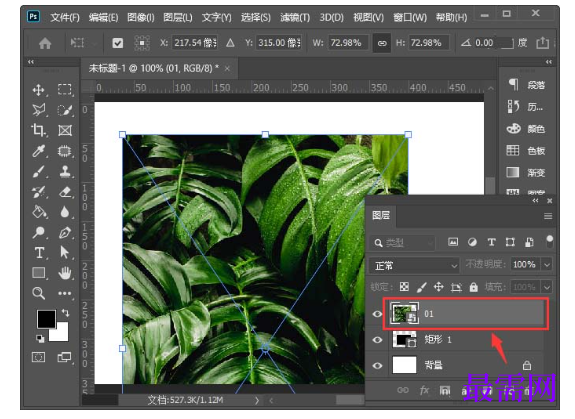Open the layer filter 类型 dropdown
This screenshot has width=575, height=419.
pyautogui.click(x=403, y=243)
